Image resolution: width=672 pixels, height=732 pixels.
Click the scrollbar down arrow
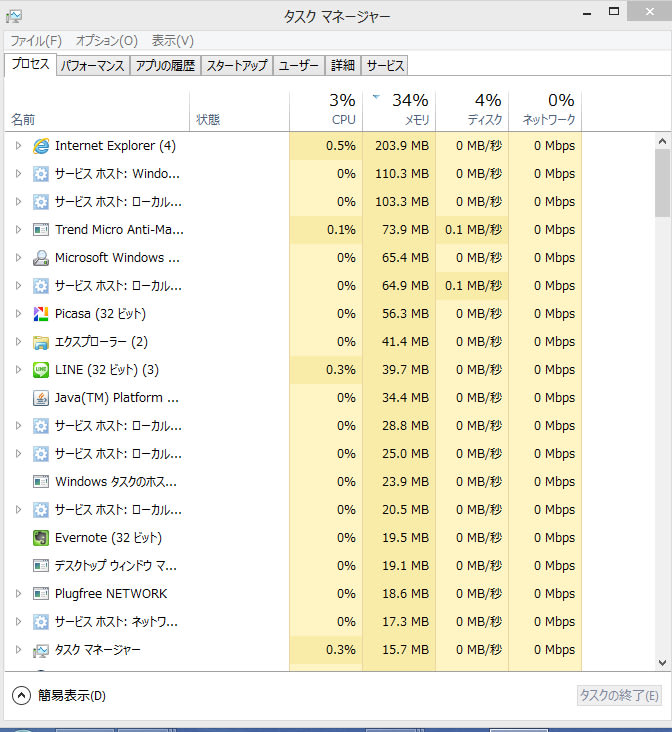pyautogui.click(x=662, y=663)
